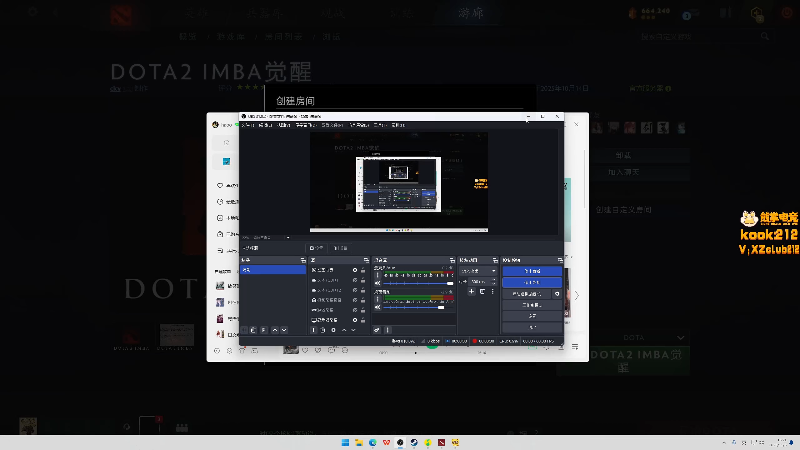Open the queue icon in music player

575,347
